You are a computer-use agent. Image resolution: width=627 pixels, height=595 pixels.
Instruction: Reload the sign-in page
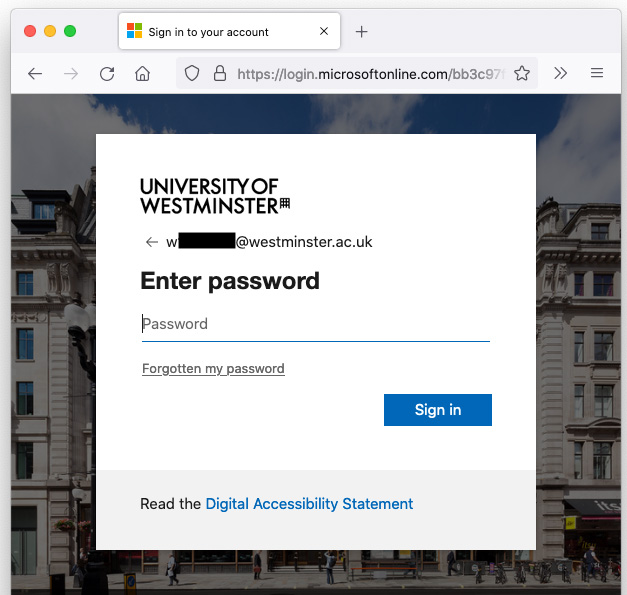(107, 74)
